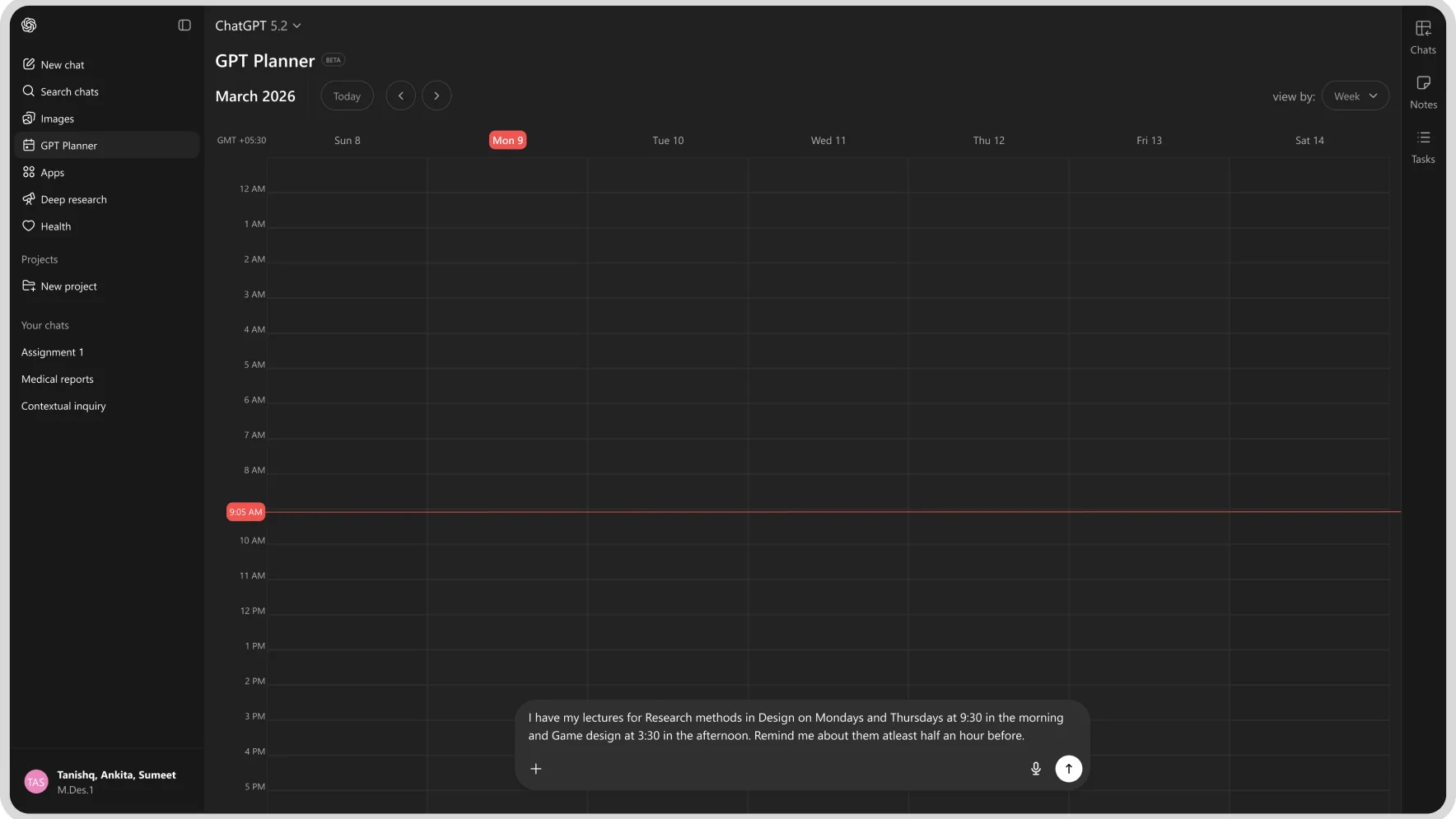Select the Wed 11 day header
1456x819 pixels.
[828, 141]
